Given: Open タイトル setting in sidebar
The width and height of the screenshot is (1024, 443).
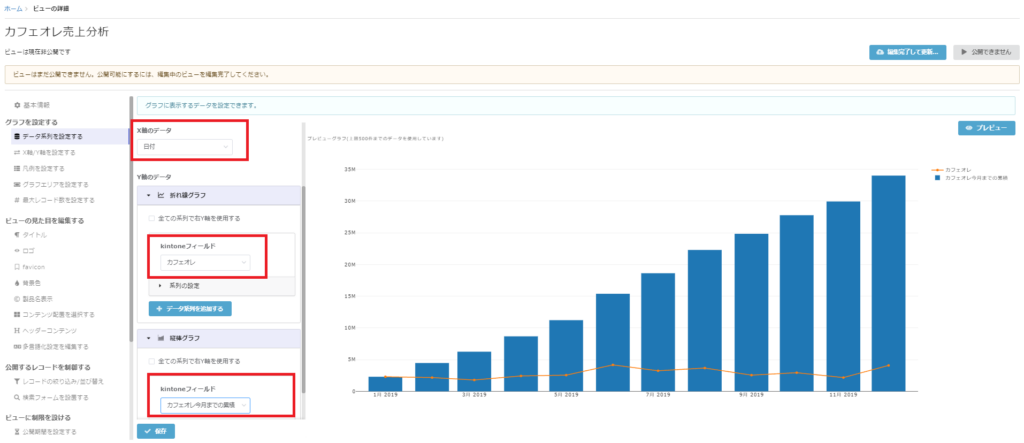Looking at the screenshot, I should point(33,235).
